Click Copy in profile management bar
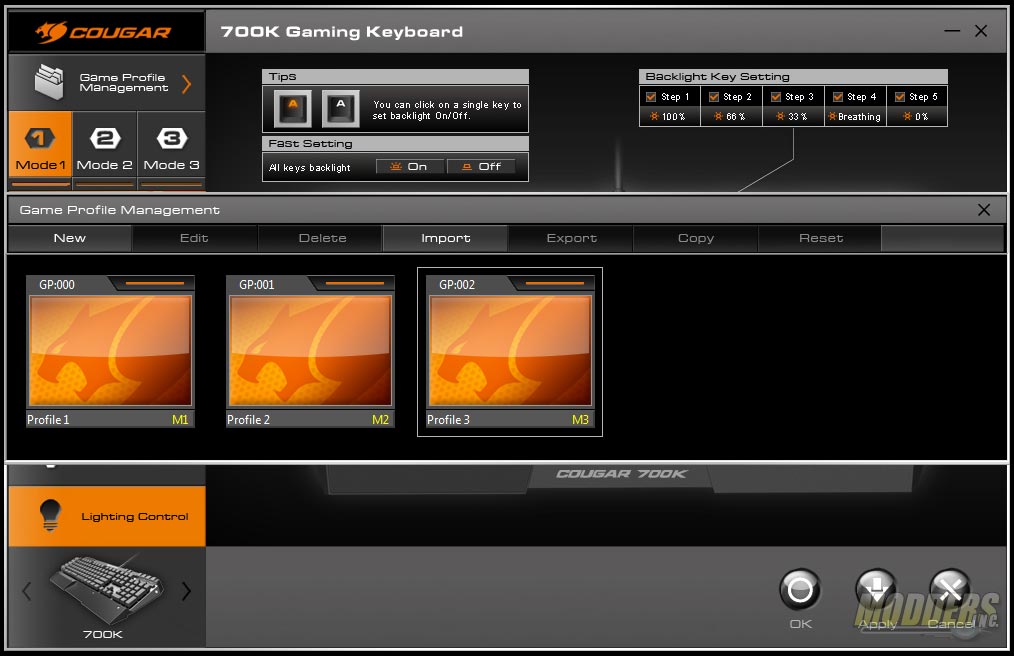 click(696, 238)
